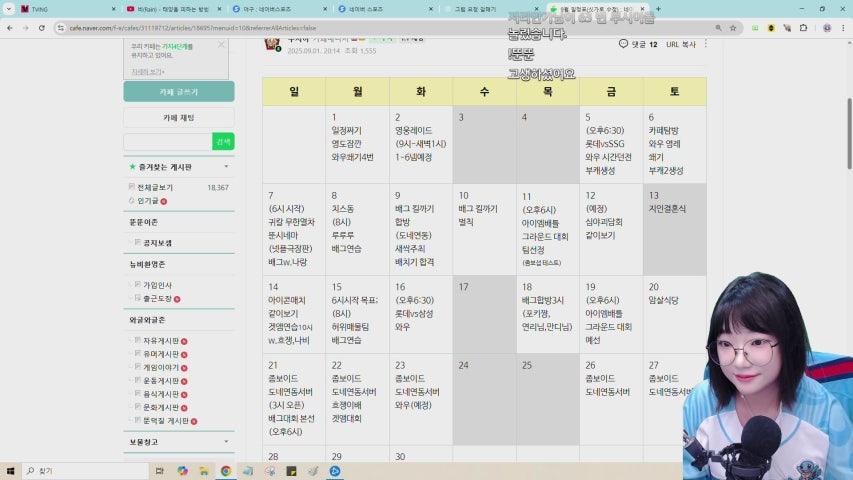
Task: Open 전체글보기 board
Action: (154, 187)
